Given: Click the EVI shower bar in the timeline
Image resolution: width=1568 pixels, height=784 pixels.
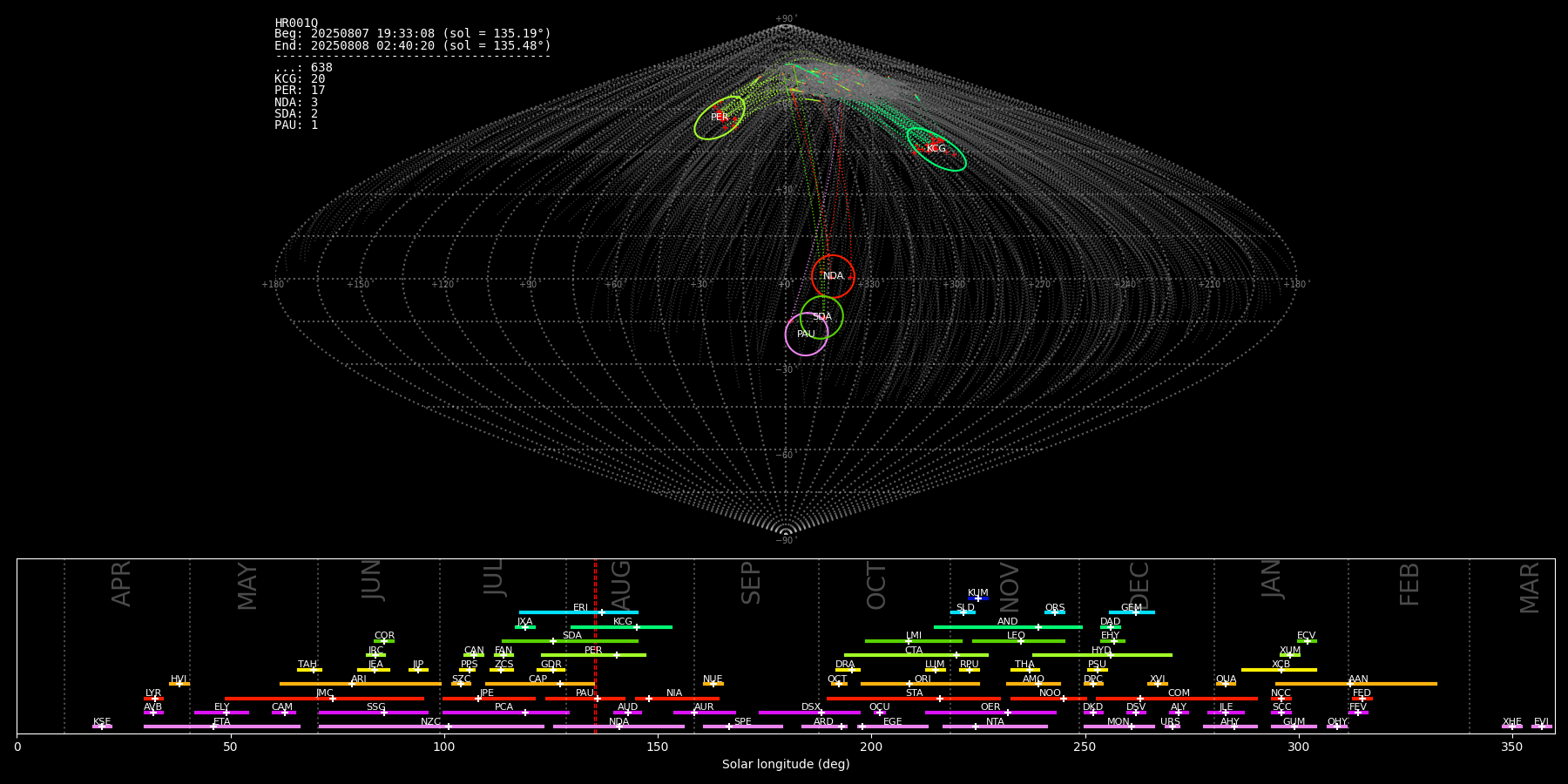Looking at the screenshot, I should point(1542,727).
